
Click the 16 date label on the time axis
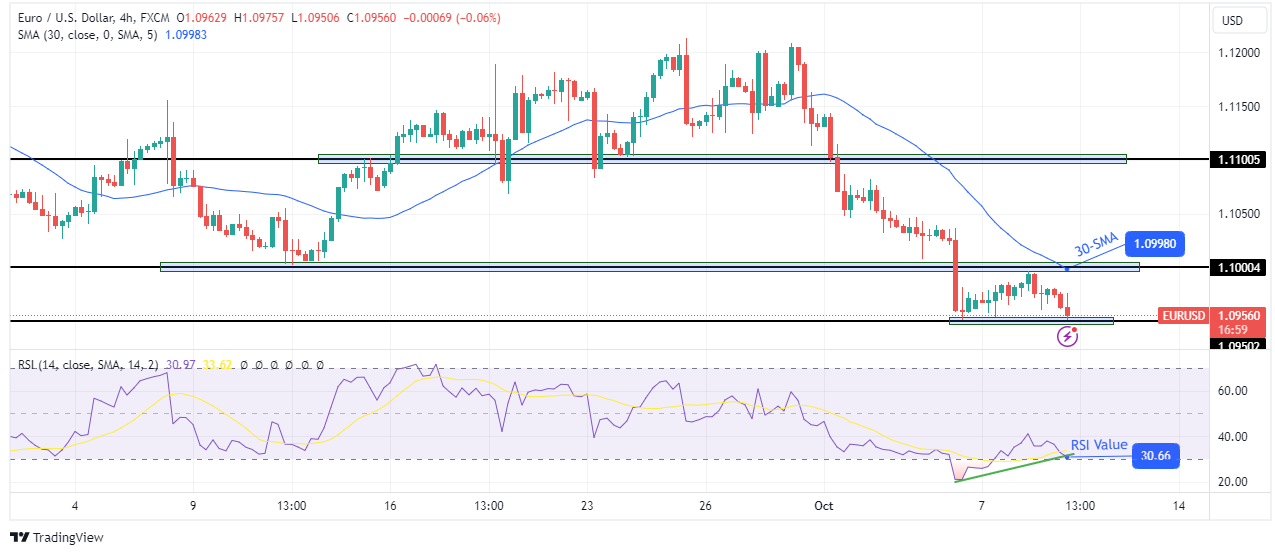(x=391, y=505)
